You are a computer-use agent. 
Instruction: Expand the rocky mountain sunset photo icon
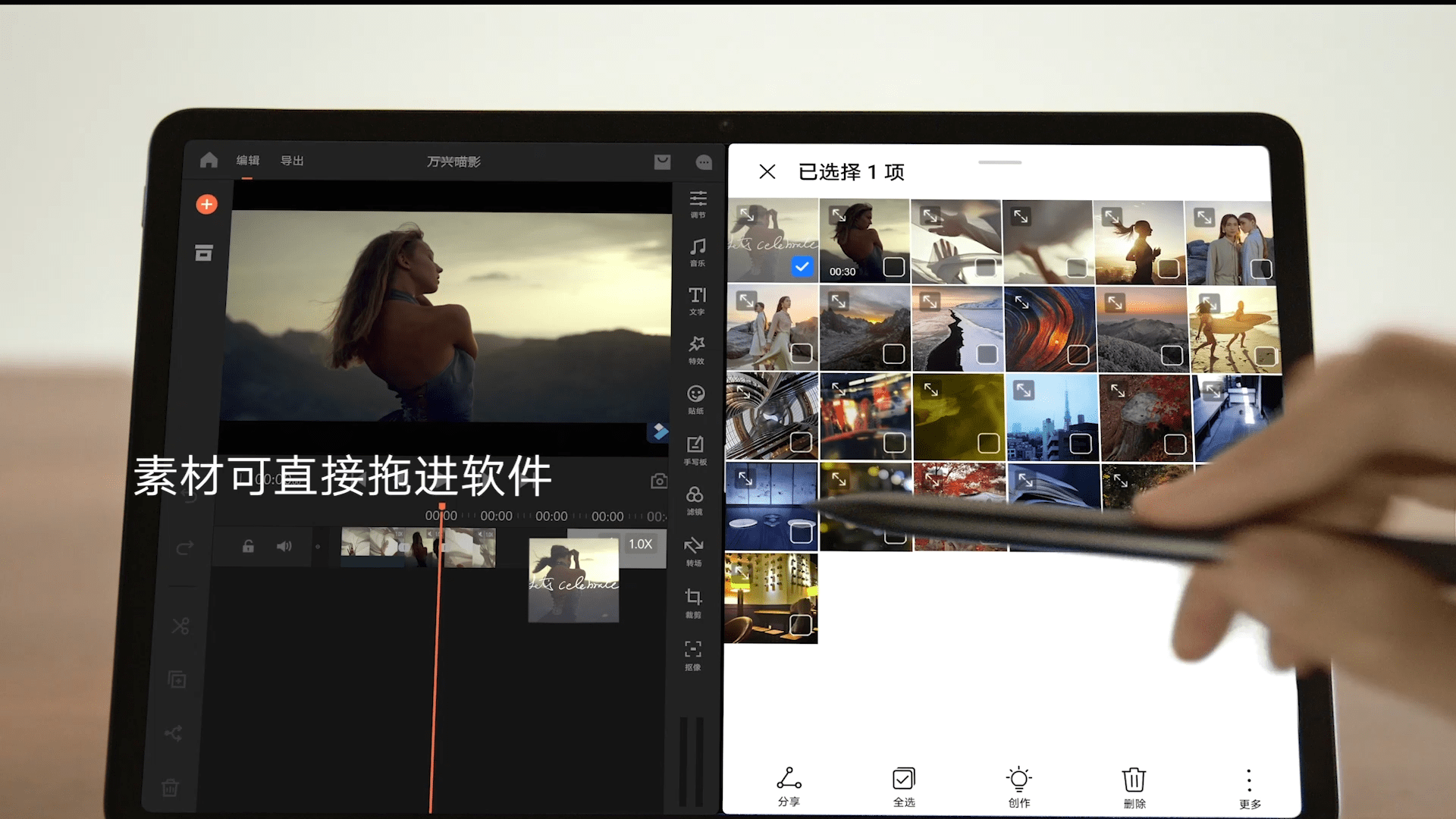(838, 300)
